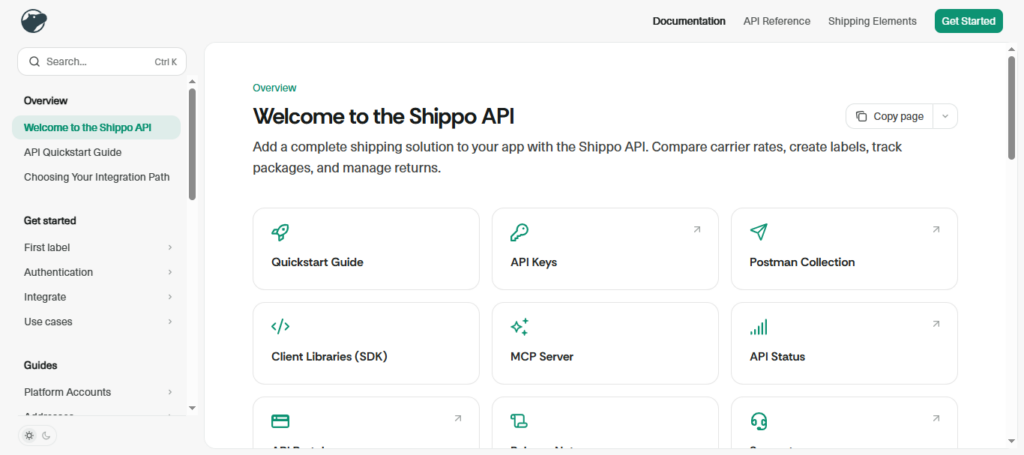Click the paper plane icon on Postman Collection
The height and width of the screenshot is (455, 1024).
click(759, 232)
